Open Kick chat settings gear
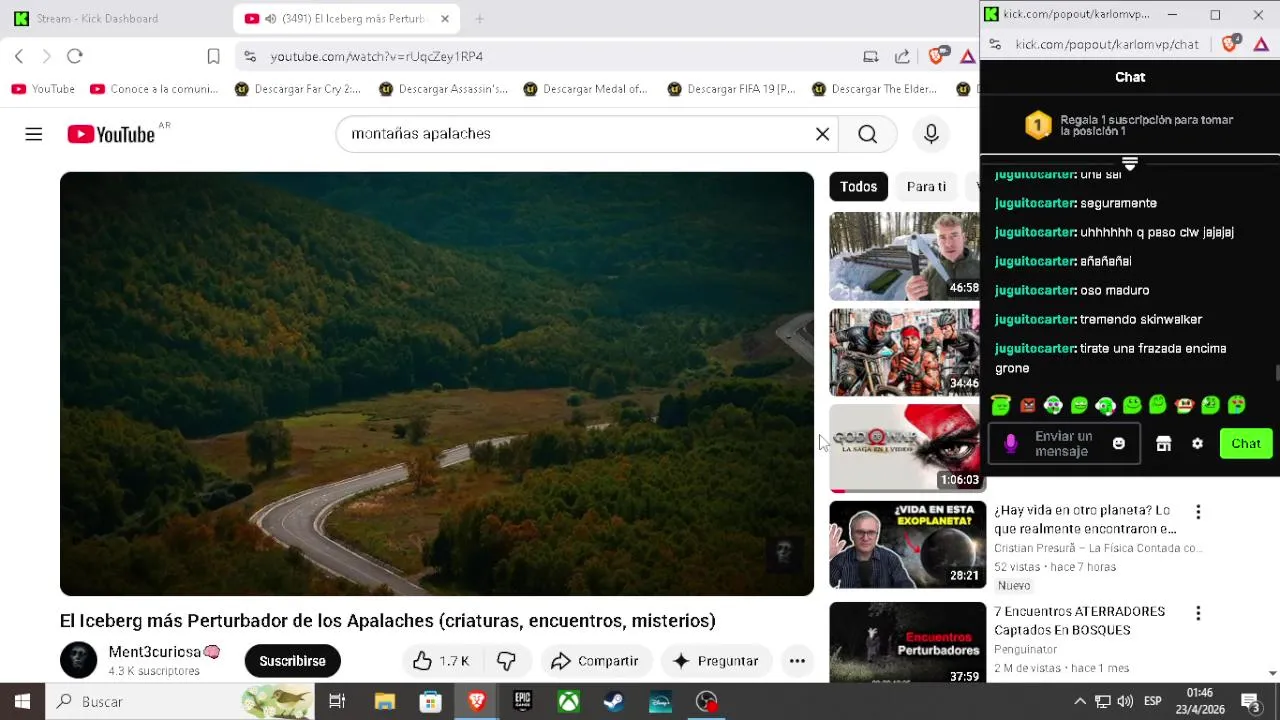Viewport: 1280px width, 720px height. [1197, 443]
